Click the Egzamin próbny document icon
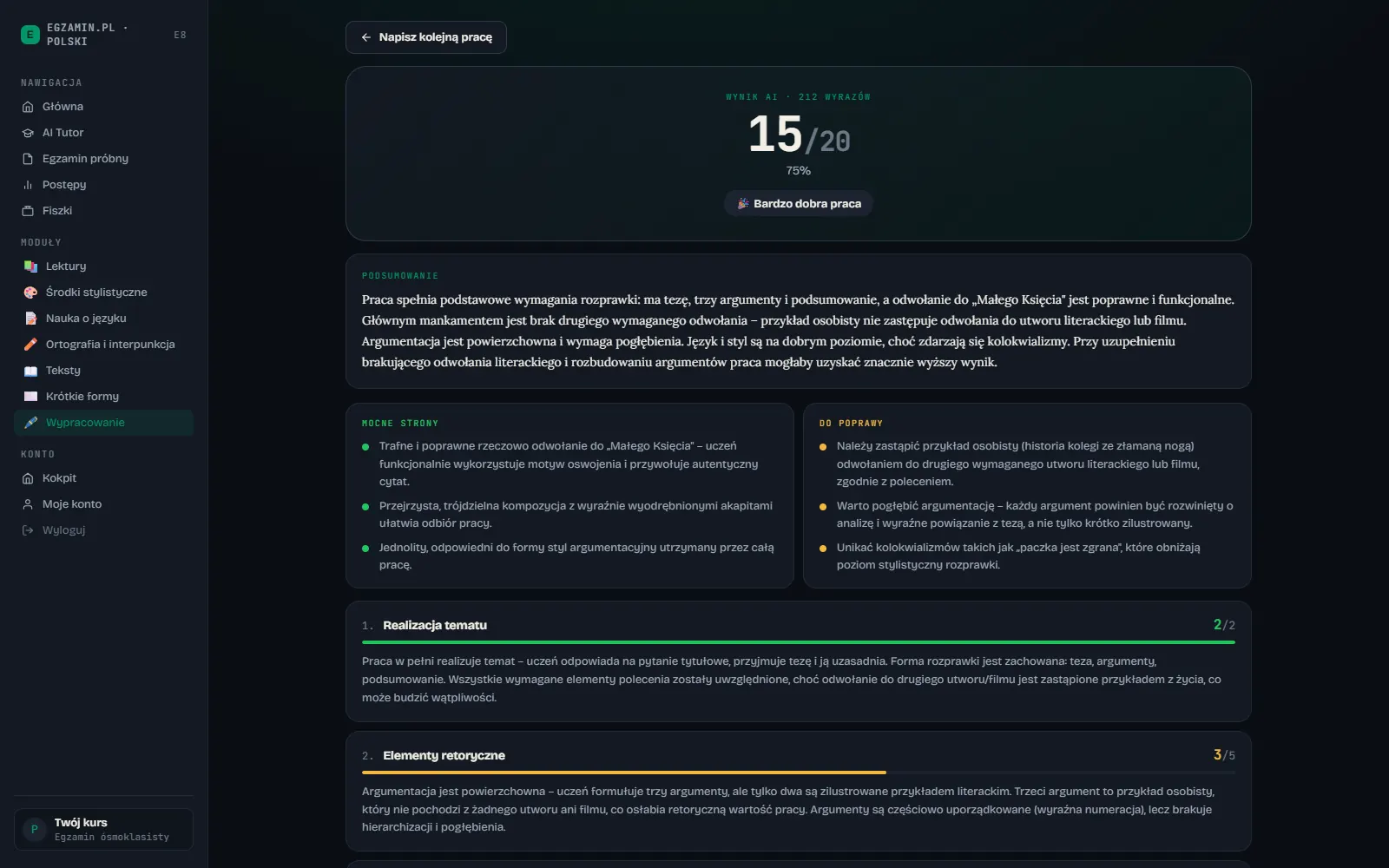The width and height of the screenshot is (1389, 868). pos(28,159)
